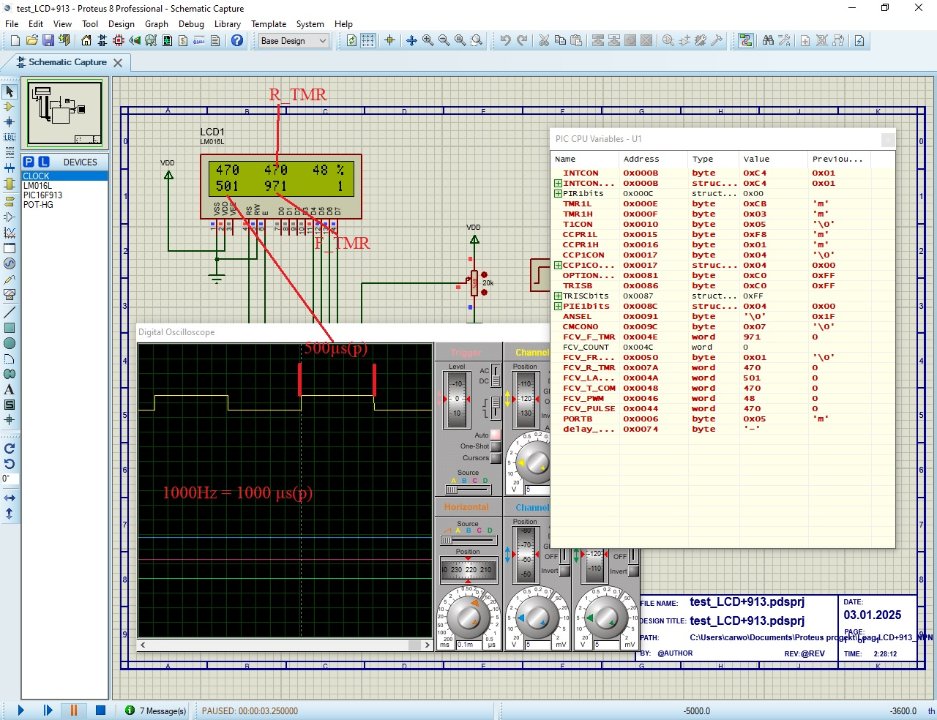The width and height of the screenshot is (937, 720).
Task: Open the Base Design dropdown
Action: point(324,41)
